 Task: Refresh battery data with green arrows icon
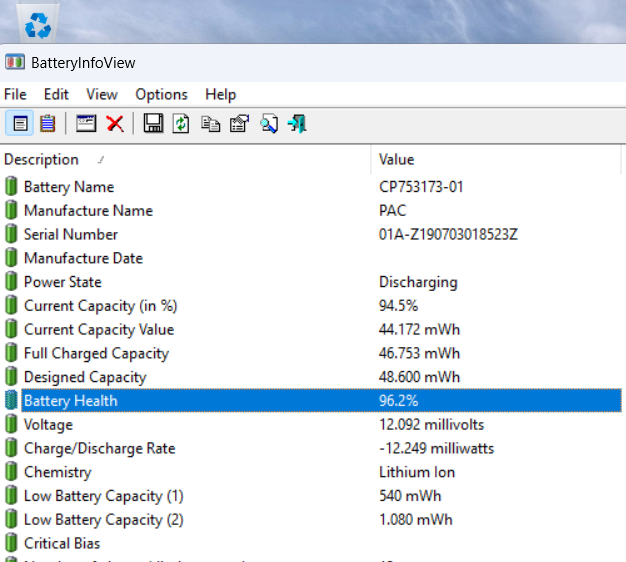pos(181,123)
